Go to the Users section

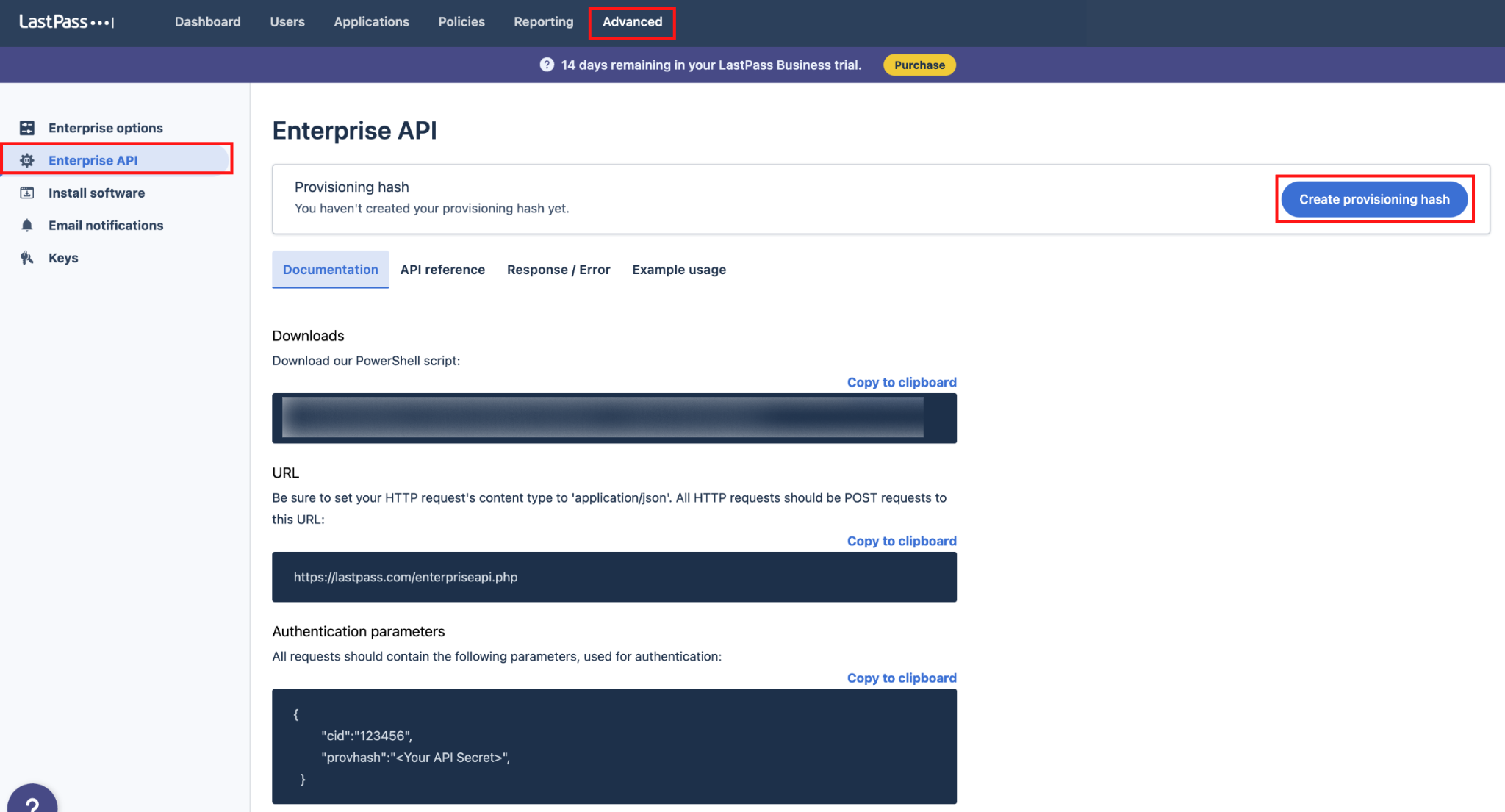(x=287, y=22)
